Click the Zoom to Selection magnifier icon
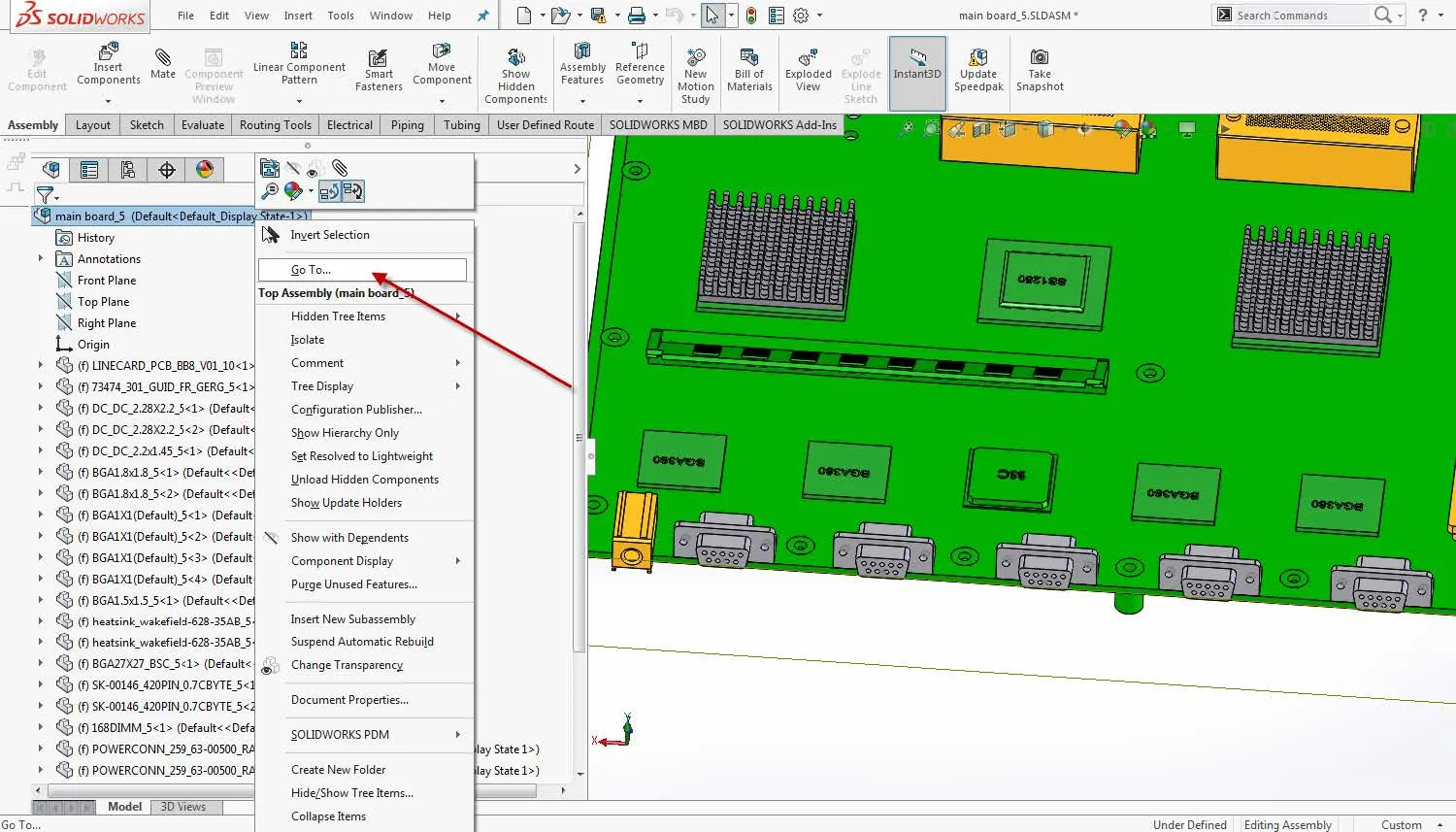This screenshot has width=1456, height=832. [x=270, y=191]
